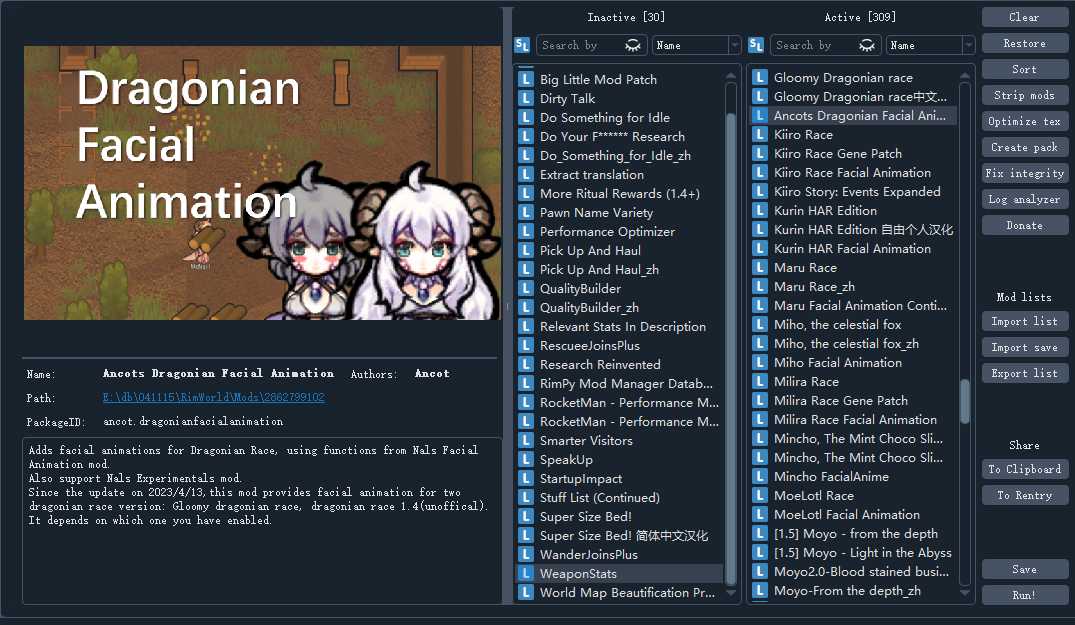Select Milira Race Gene Patch mod
Viewport: 1075px width, 625px height.
tap(852, 400)
